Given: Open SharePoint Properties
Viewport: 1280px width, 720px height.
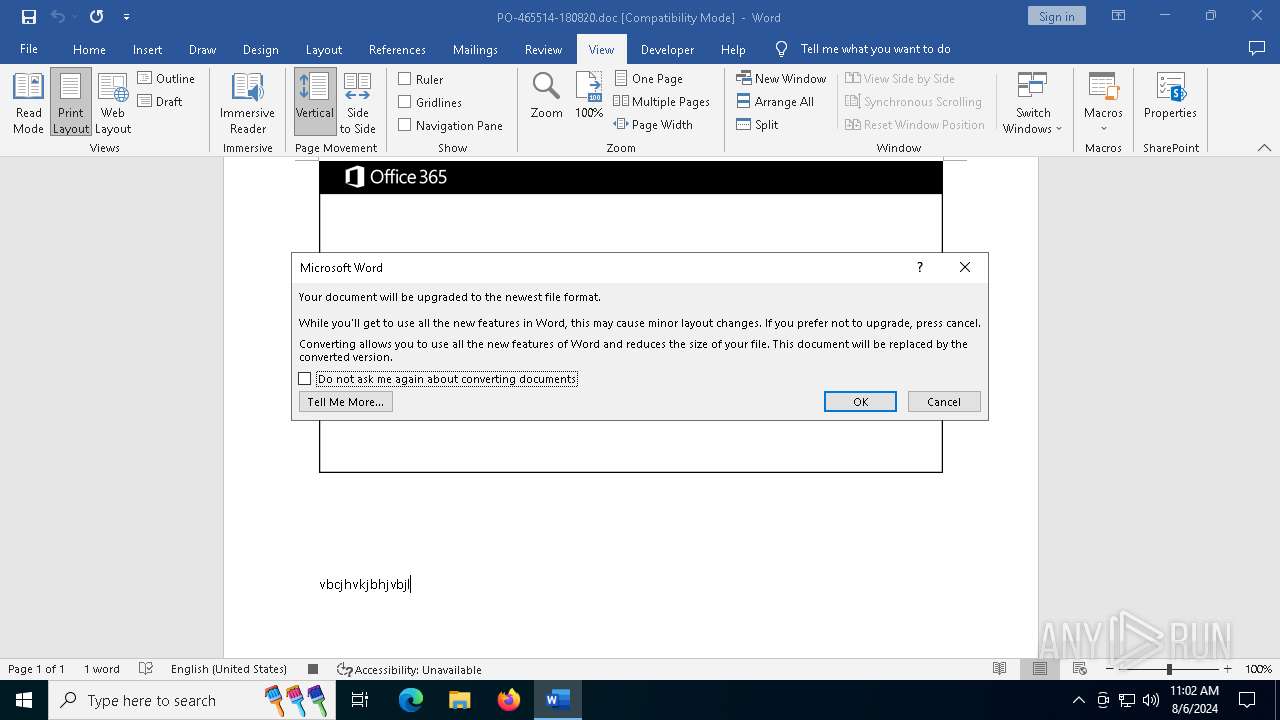Looking at the screenshot, I should (1170, 96).
